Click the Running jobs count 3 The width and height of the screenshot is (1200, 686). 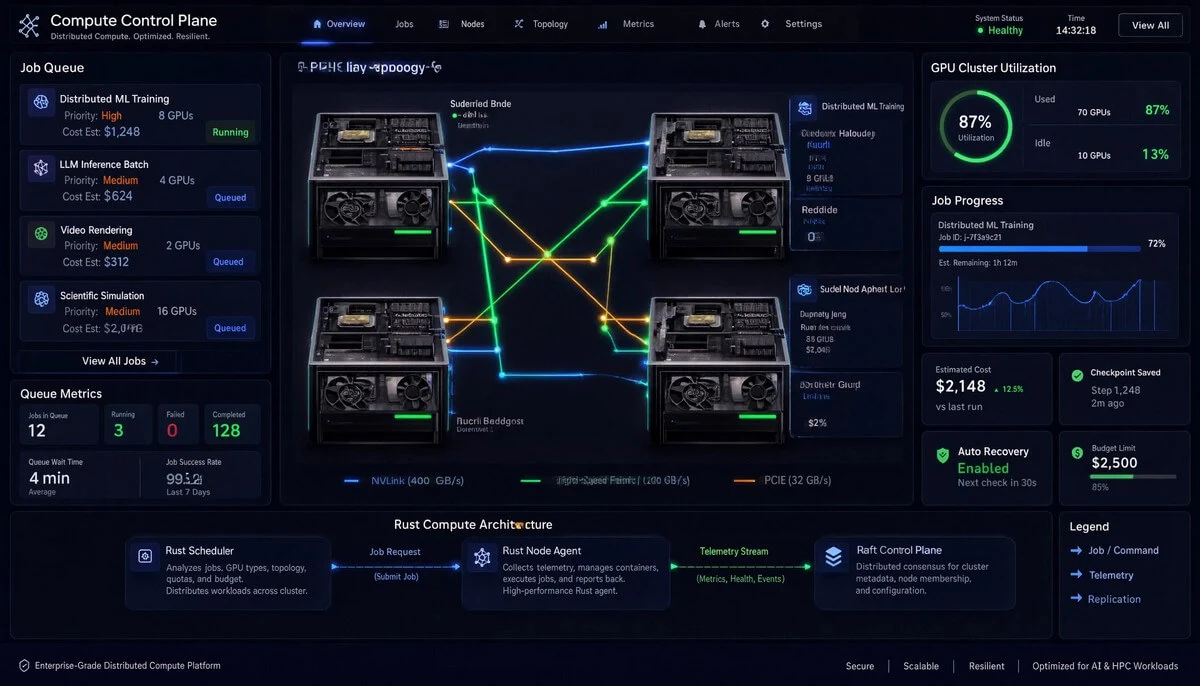tap(118, 430)
